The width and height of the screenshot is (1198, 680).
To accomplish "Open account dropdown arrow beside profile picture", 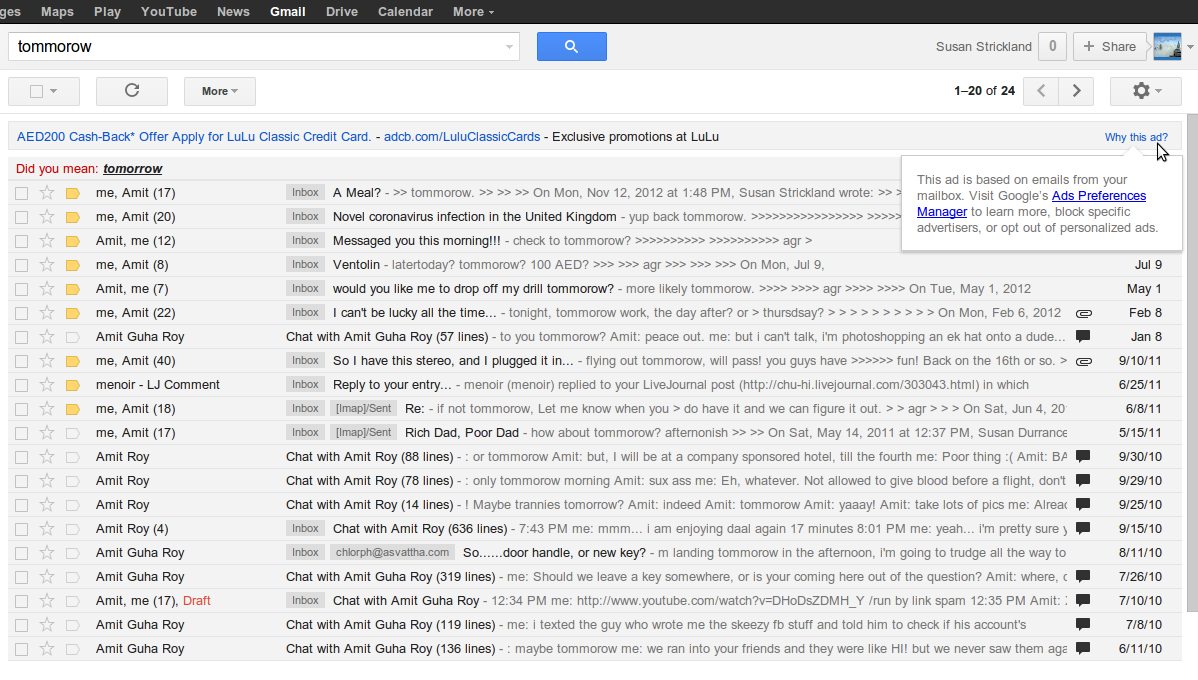I will point(1190,47).
